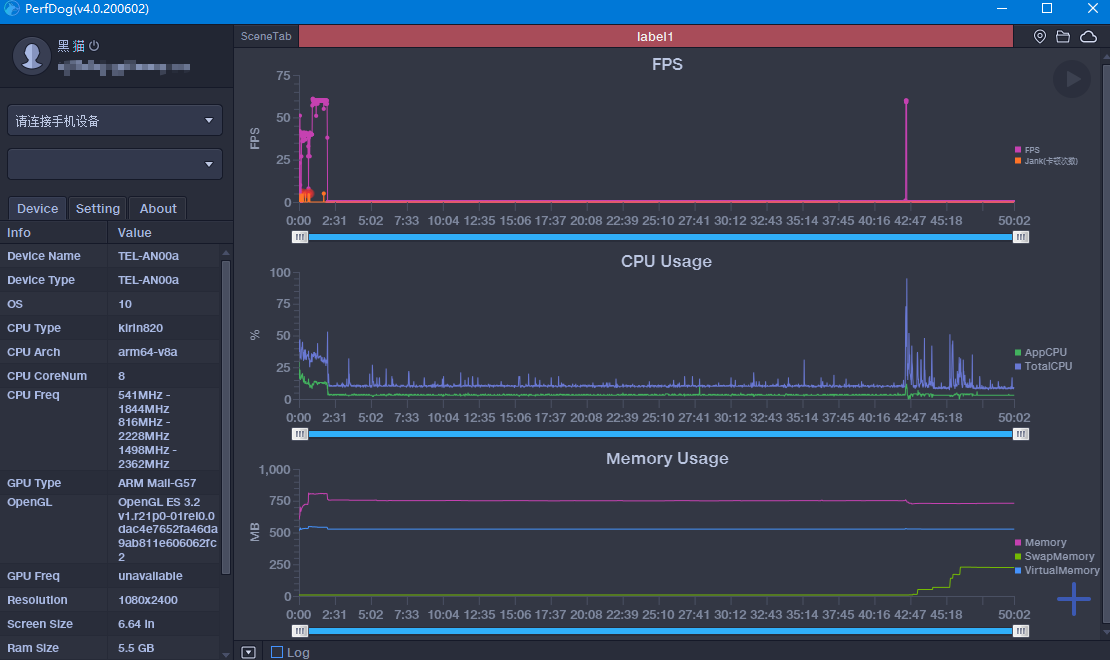Click the power icon beside username
The image size is (1110, 660).
94,46
